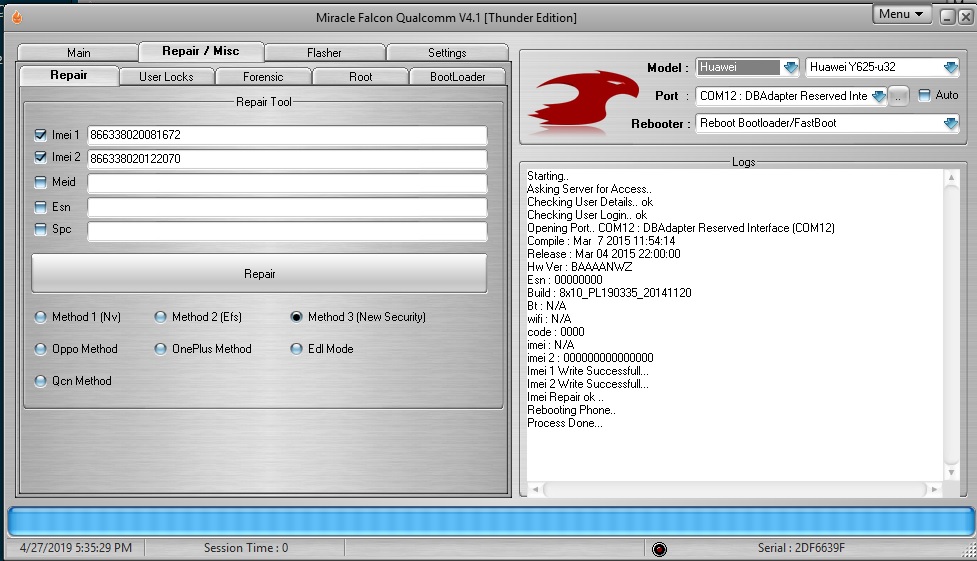Expand the COM12 port dropdown
977x561 pixels.
point(879,96)
